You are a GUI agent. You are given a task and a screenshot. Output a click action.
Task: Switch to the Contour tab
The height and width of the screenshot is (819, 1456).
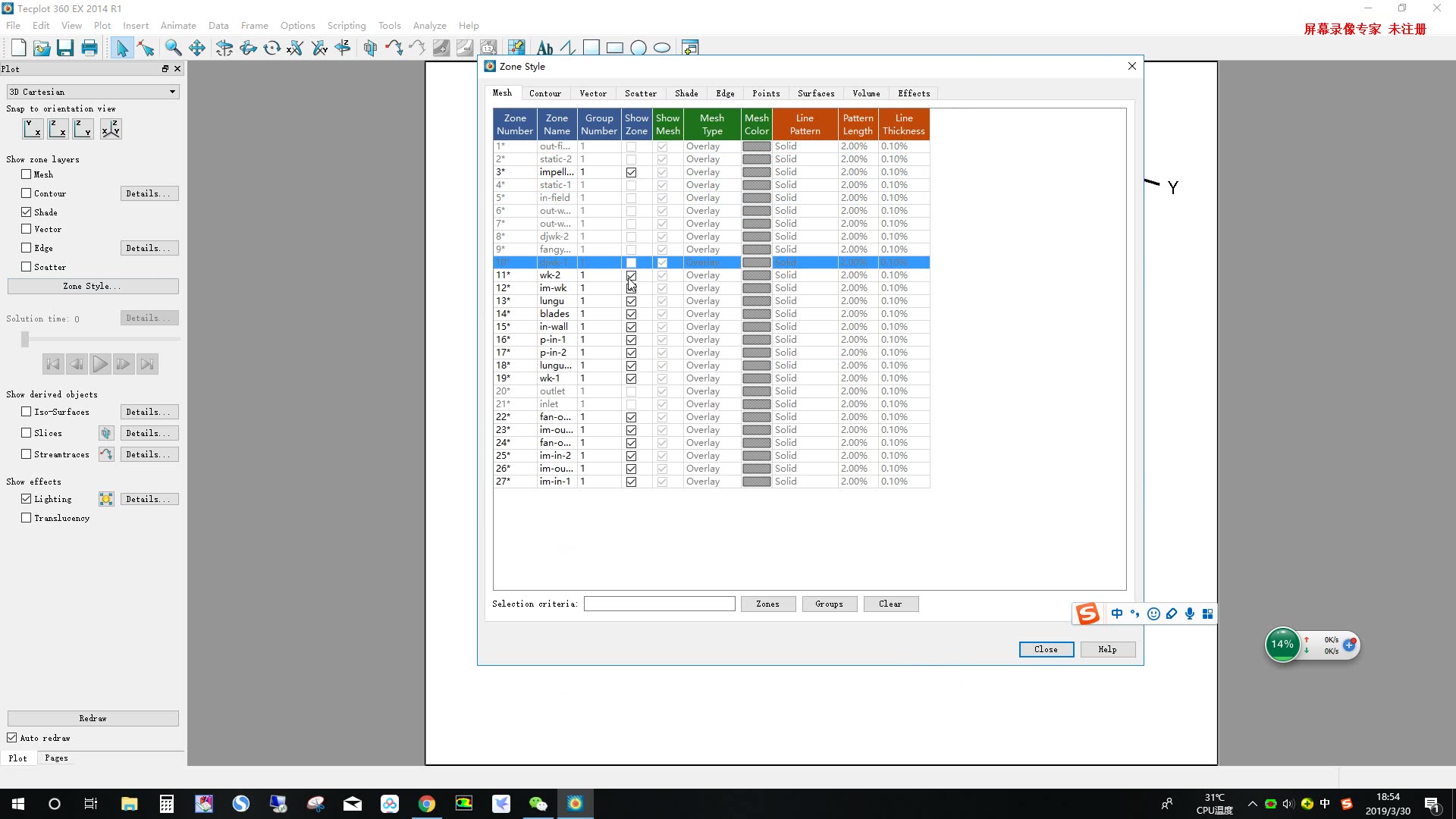tap(544, 93)
